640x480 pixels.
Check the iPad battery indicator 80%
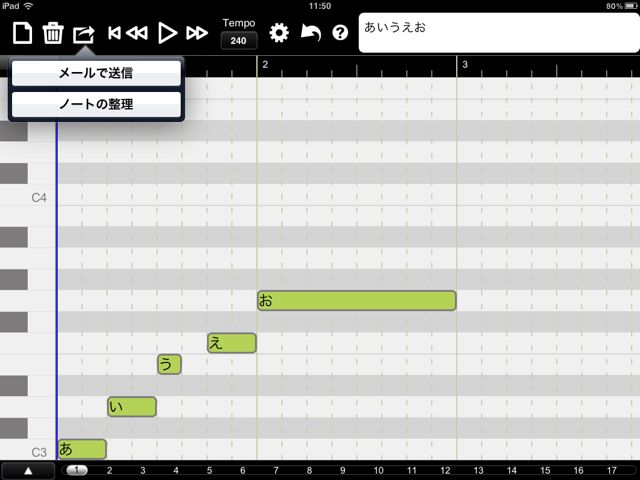click(x=622, y=6)
